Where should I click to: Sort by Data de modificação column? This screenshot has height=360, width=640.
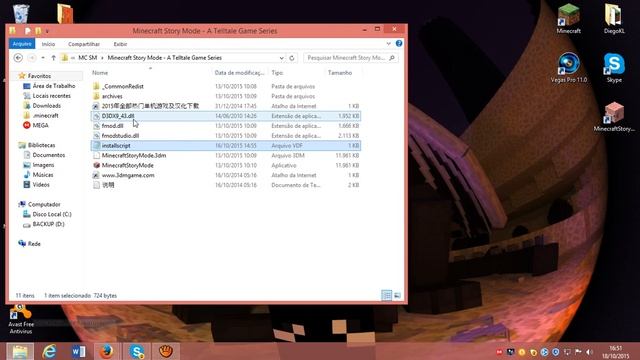[239, 73]
